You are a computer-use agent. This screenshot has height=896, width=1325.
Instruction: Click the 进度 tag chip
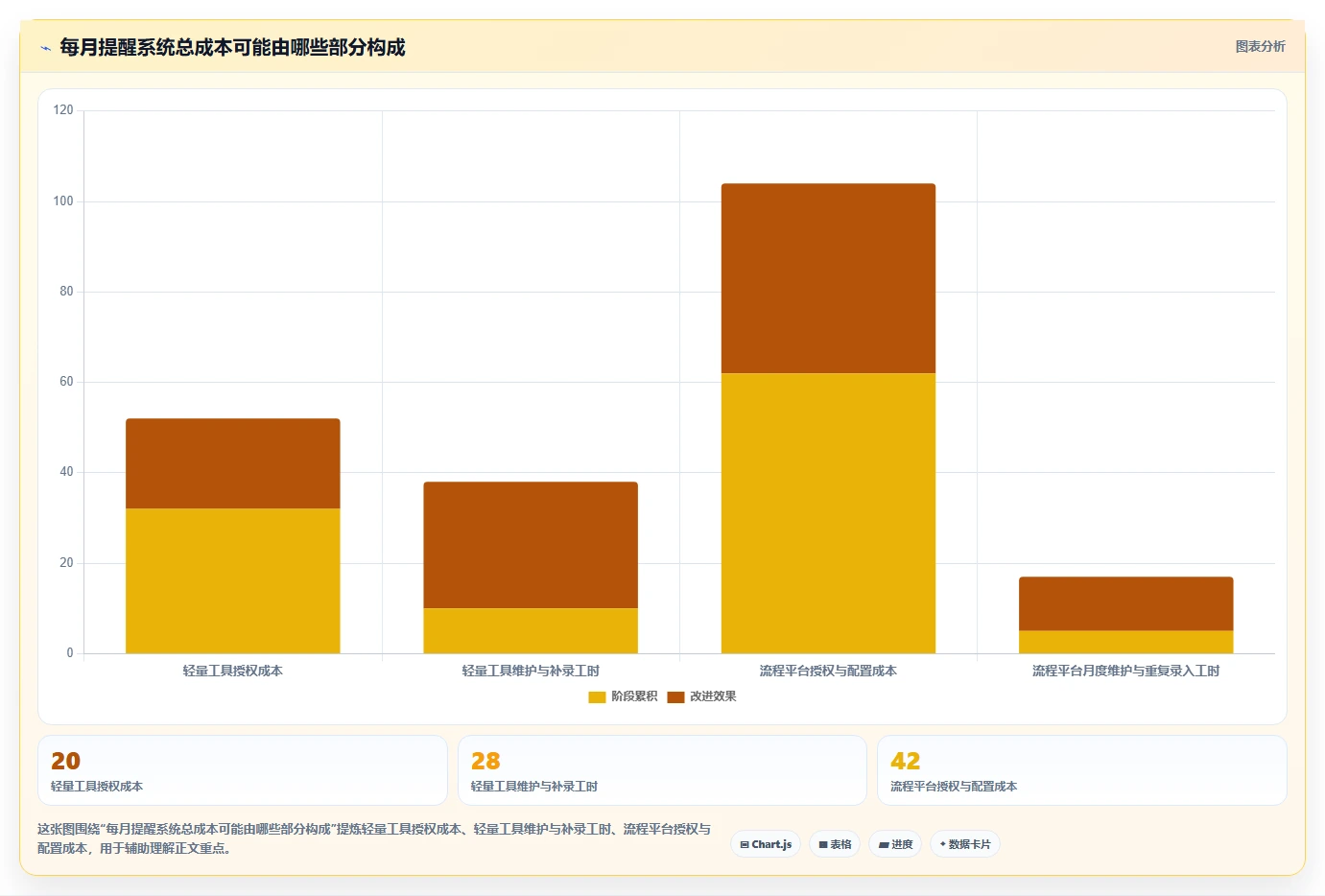pos(895,844)
